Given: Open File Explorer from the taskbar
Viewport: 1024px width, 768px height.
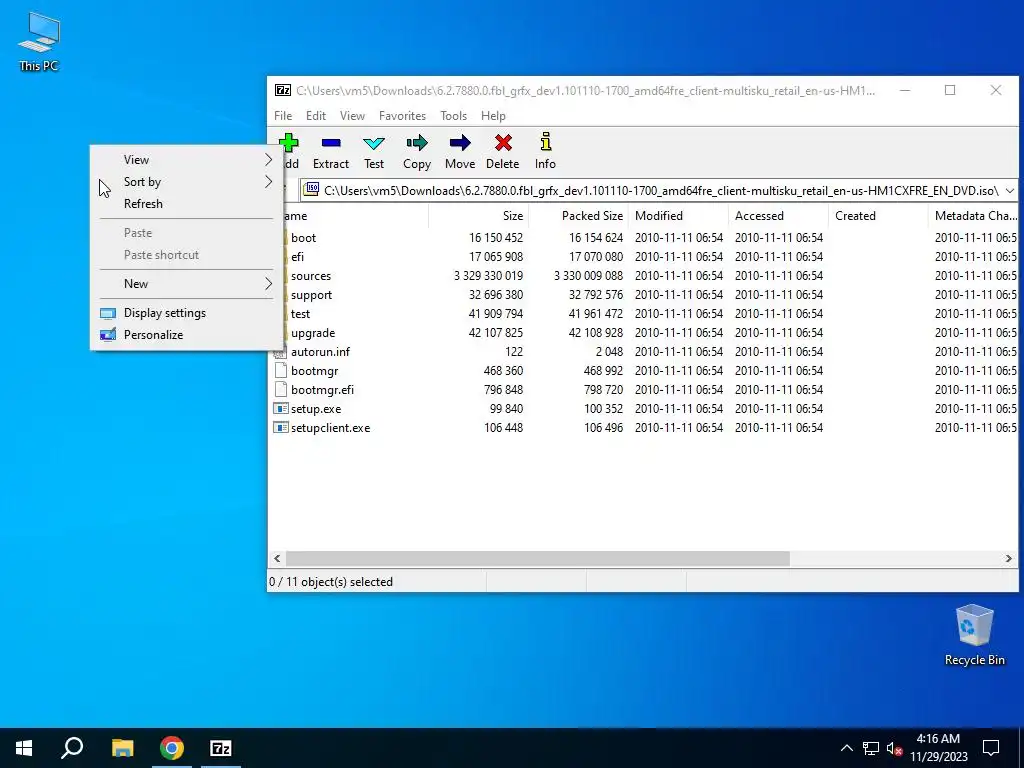Looking at the screenshot, I should pos(122,748).
